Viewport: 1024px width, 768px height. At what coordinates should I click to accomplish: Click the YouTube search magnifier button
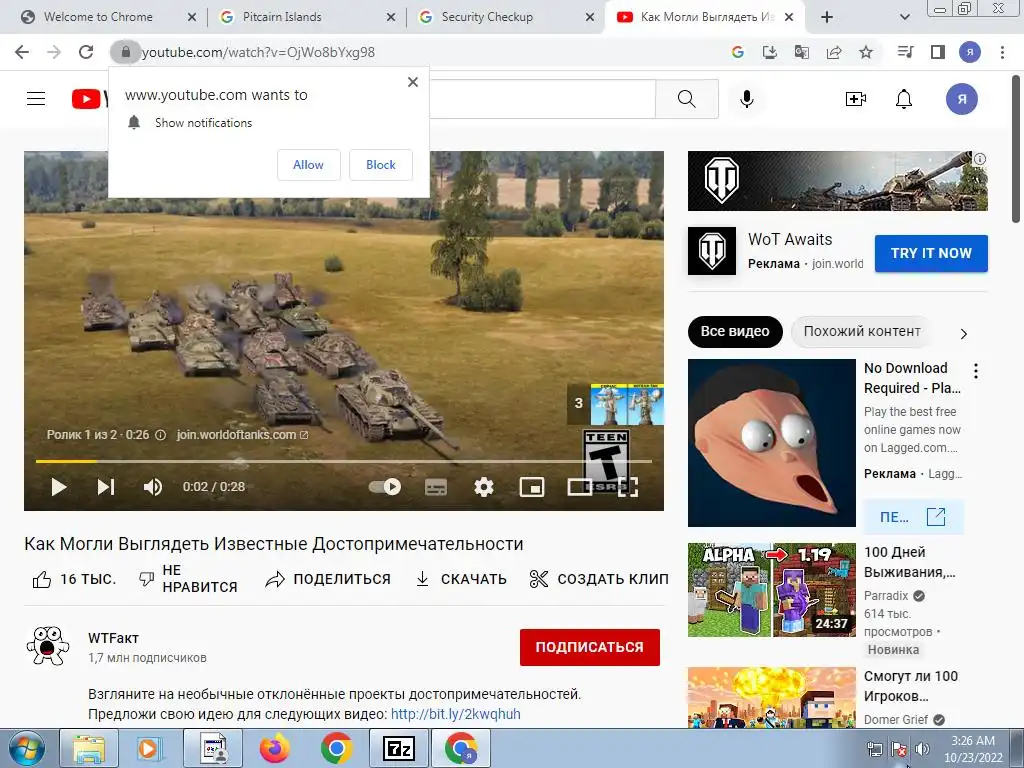pos(686,99)
